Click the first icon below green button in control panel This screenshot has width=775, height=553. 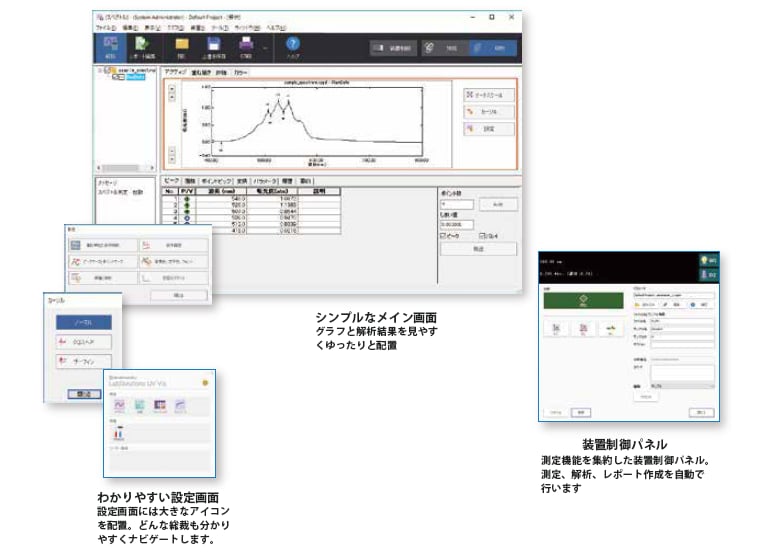[556, 329]
